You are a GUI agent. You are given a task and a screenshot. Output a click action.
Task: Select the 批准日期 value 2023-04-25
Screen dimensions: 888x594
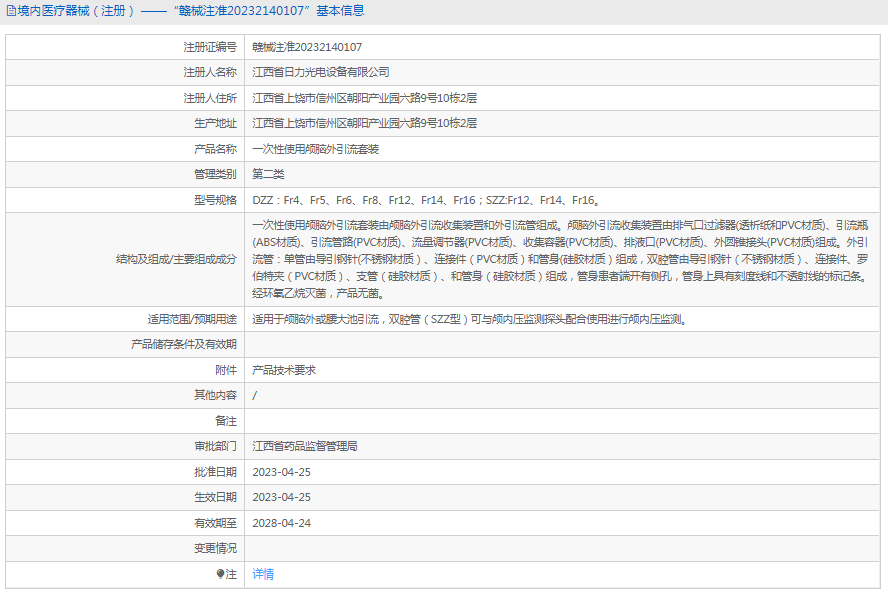pos(281,472)
